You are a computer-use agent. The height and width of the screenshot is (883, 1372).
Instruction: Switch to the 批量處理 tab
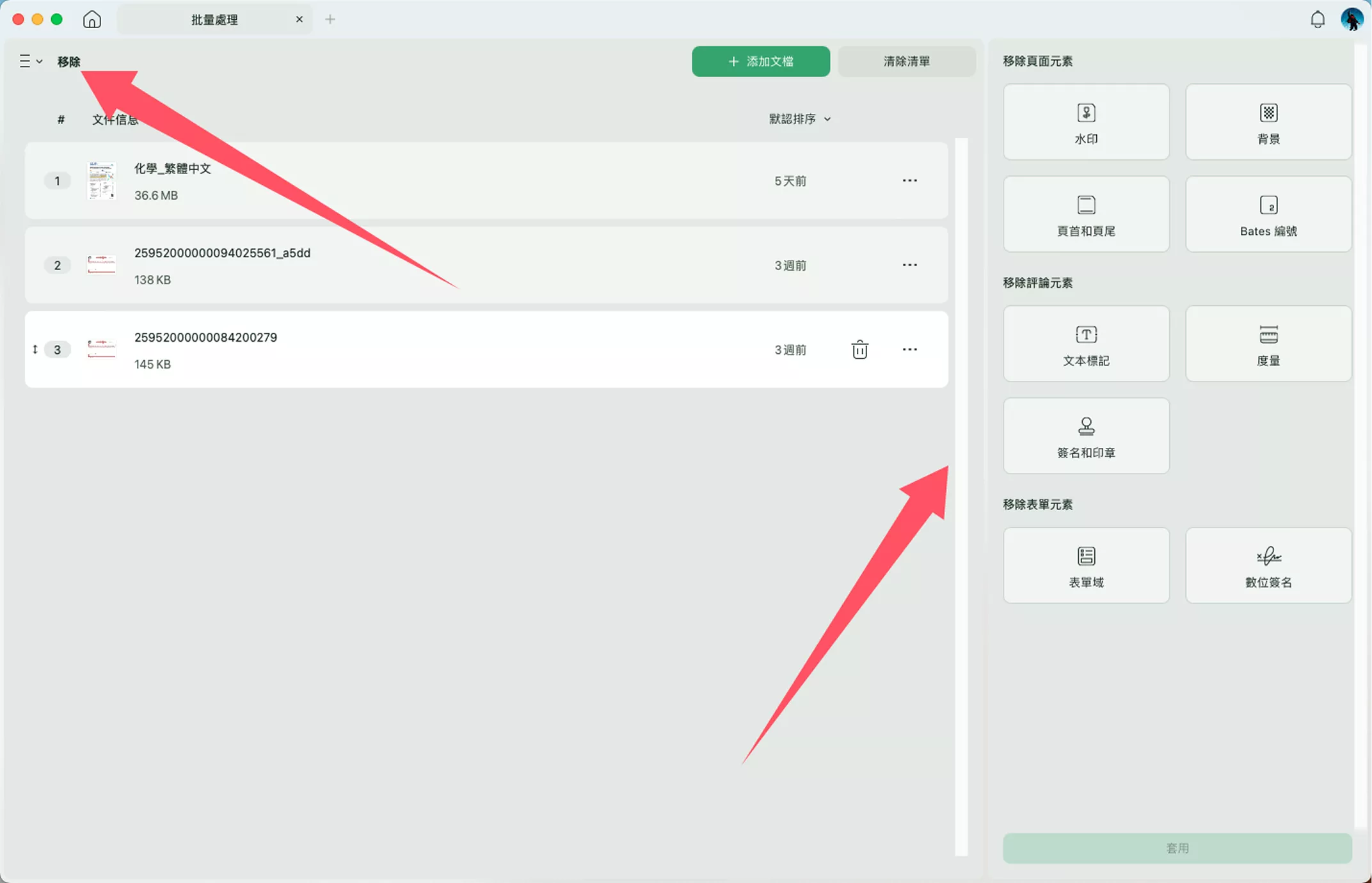(214, 20)
